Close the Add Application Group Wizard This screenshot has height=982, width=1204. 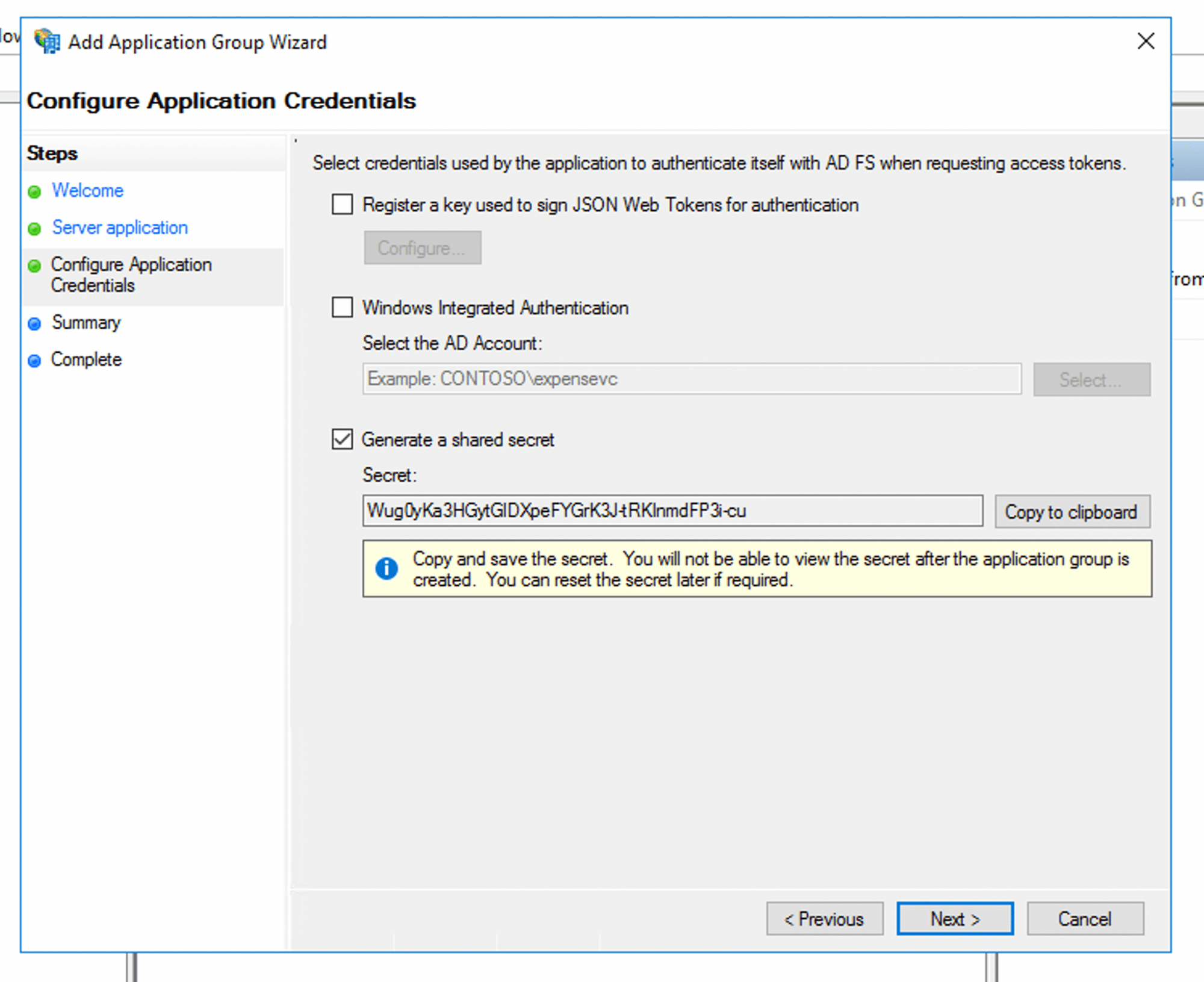click(x=1146, y=41)
